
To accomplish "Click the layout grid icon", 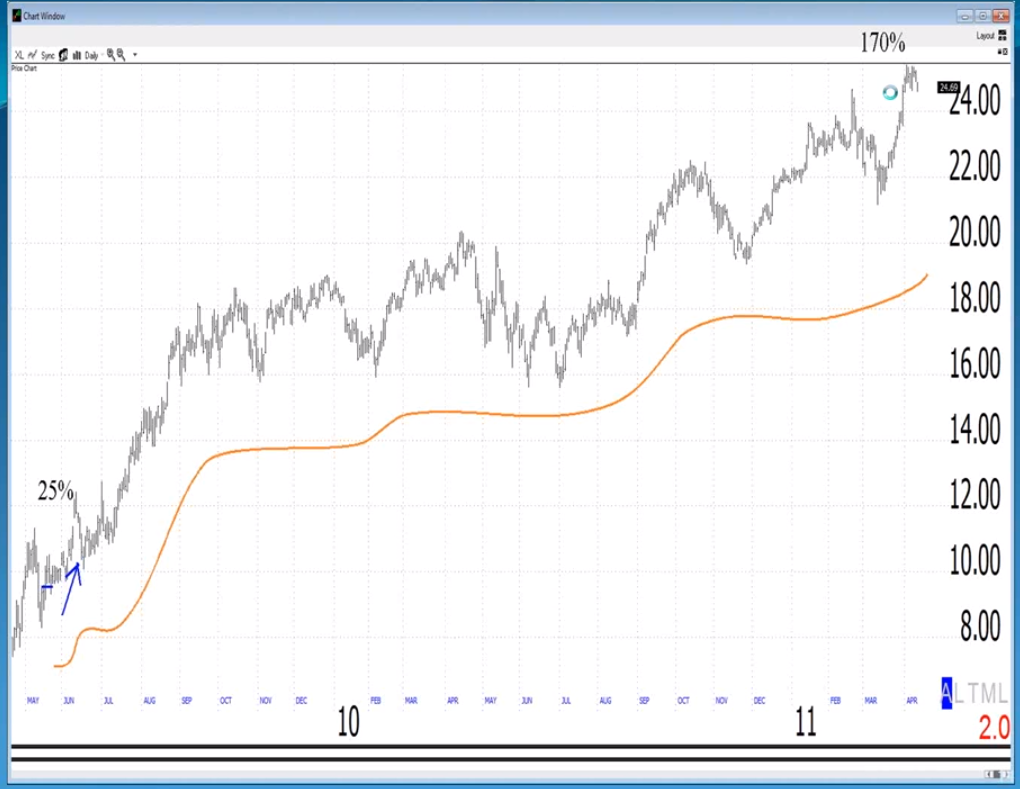I will click(x=1002, y=35).
